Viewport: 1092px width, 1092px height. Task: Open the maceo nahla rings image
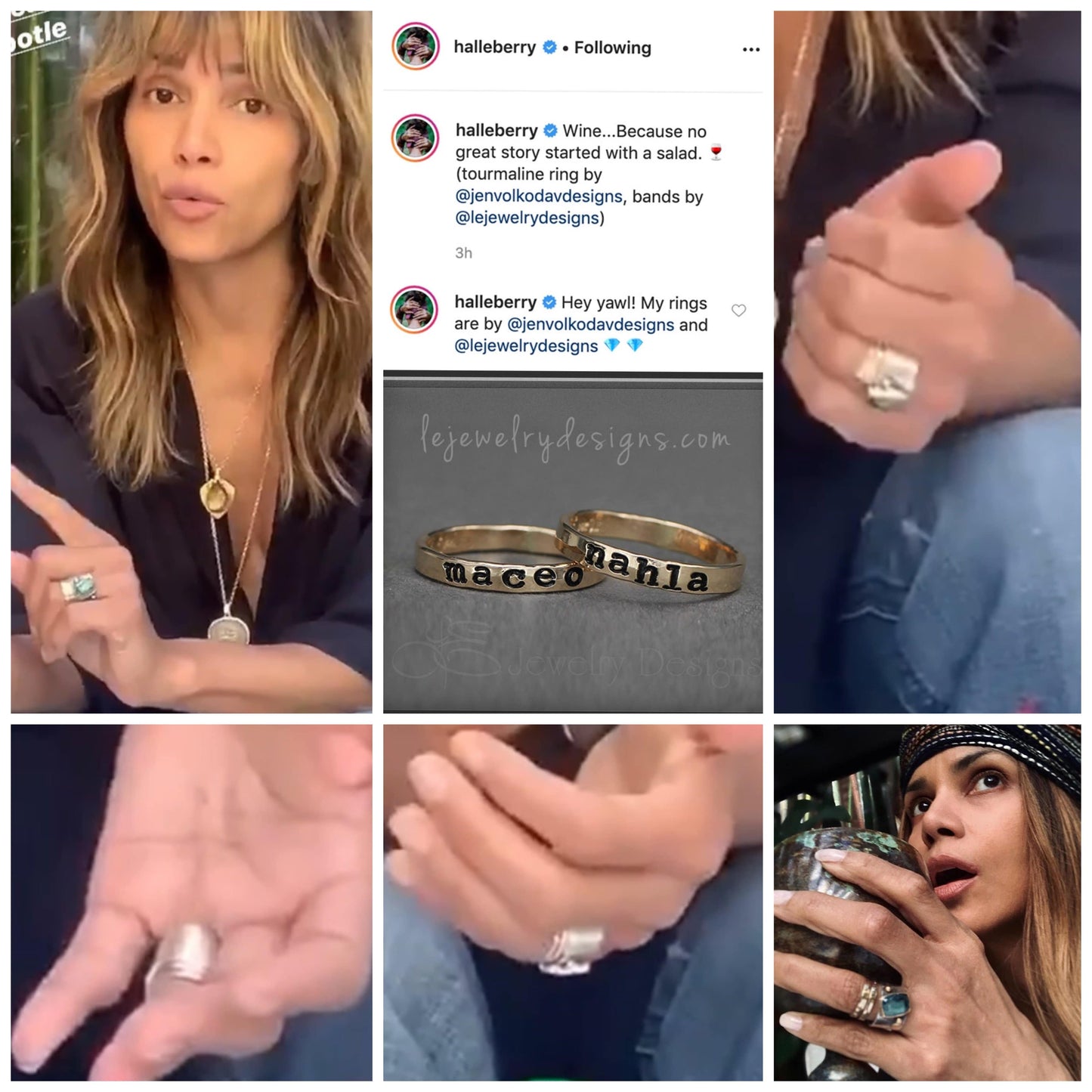573,542
